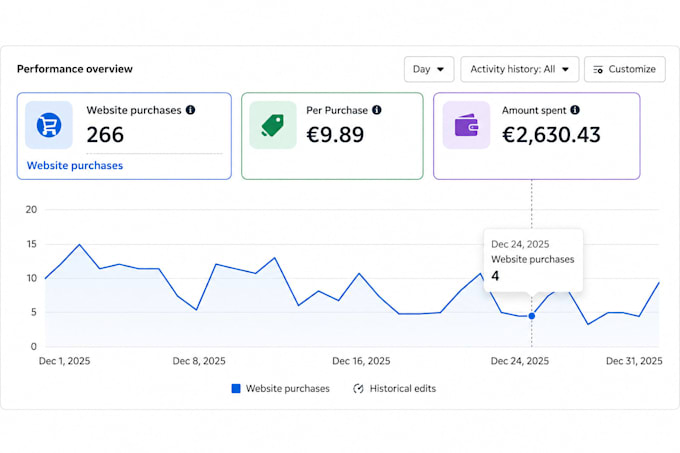This screenshot has height=453, width=680.
Task: Click the shopping cart icon for Website purchases
Action: [x=49, y=125]
